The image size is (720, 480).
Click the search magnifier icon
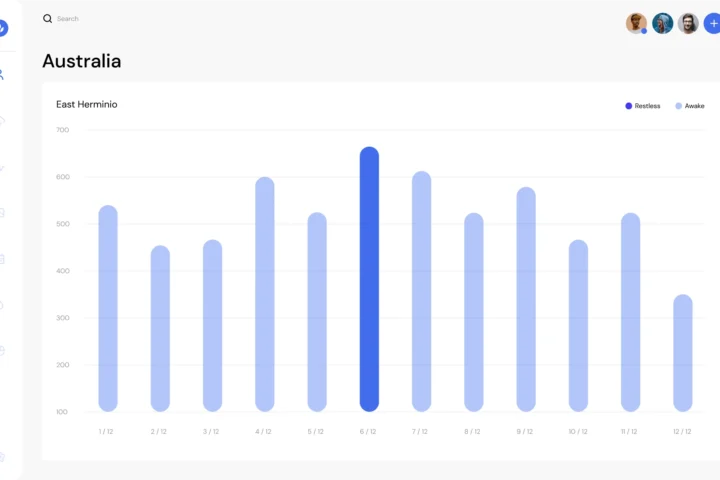click(47, 19)
